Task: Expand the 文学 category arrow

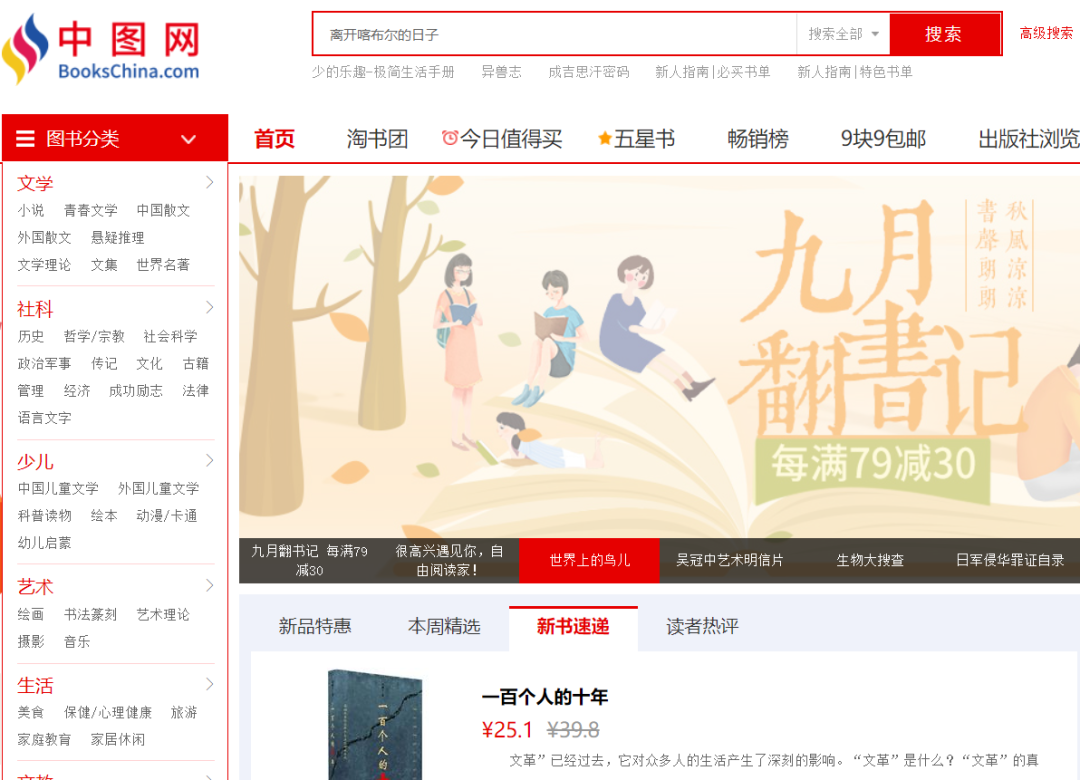Action: (x=209, y=183)
